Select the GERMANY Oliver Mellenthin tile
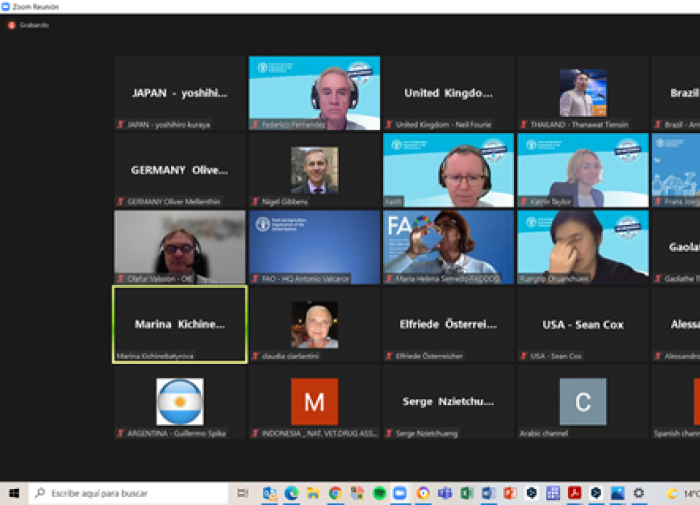This screenshot has width=700, height=505. click(x=179, y=170)
